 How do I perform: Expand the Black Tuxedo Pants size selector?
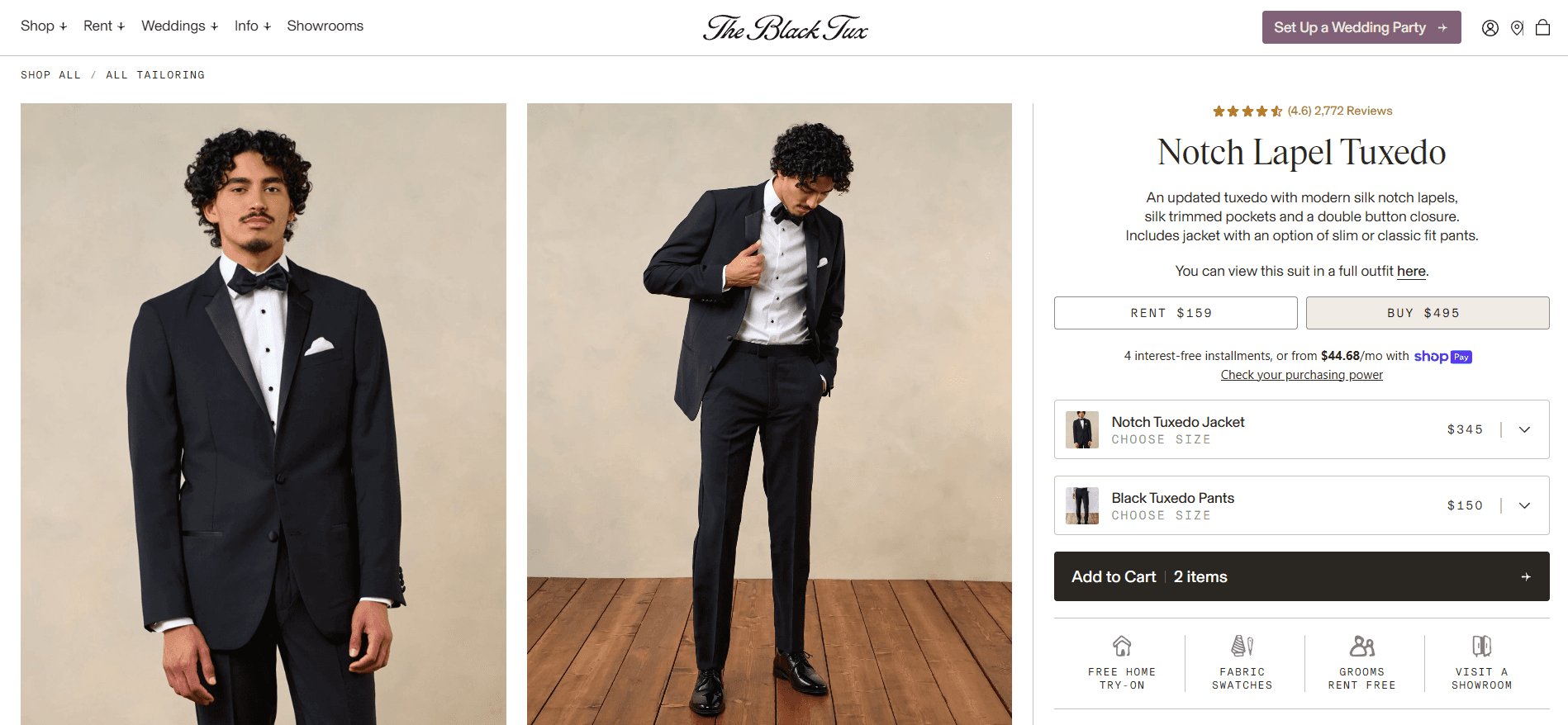(x=1526, y=505)
